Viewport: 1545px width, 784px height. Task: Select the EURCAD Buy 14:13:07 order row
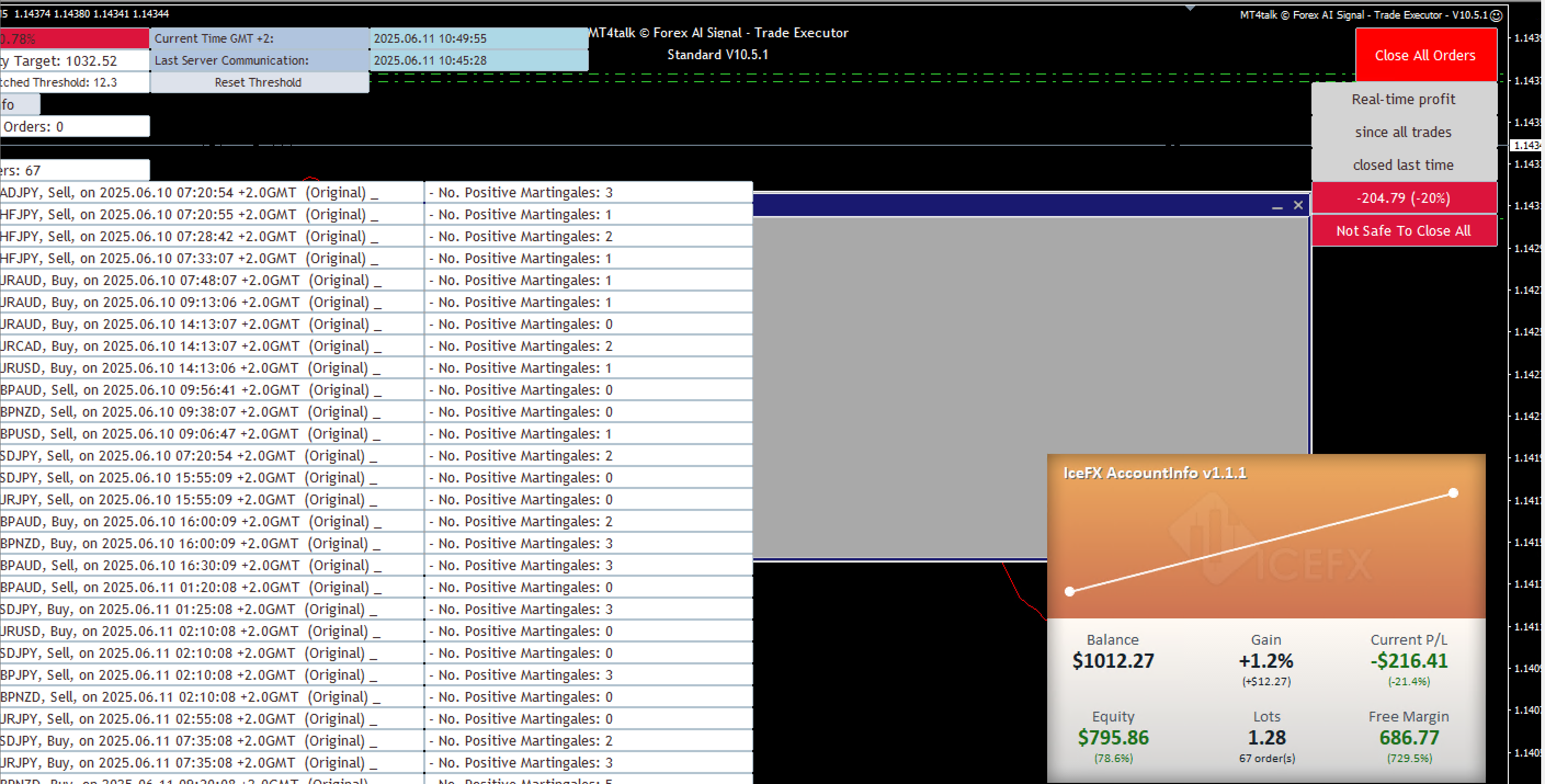192,346
